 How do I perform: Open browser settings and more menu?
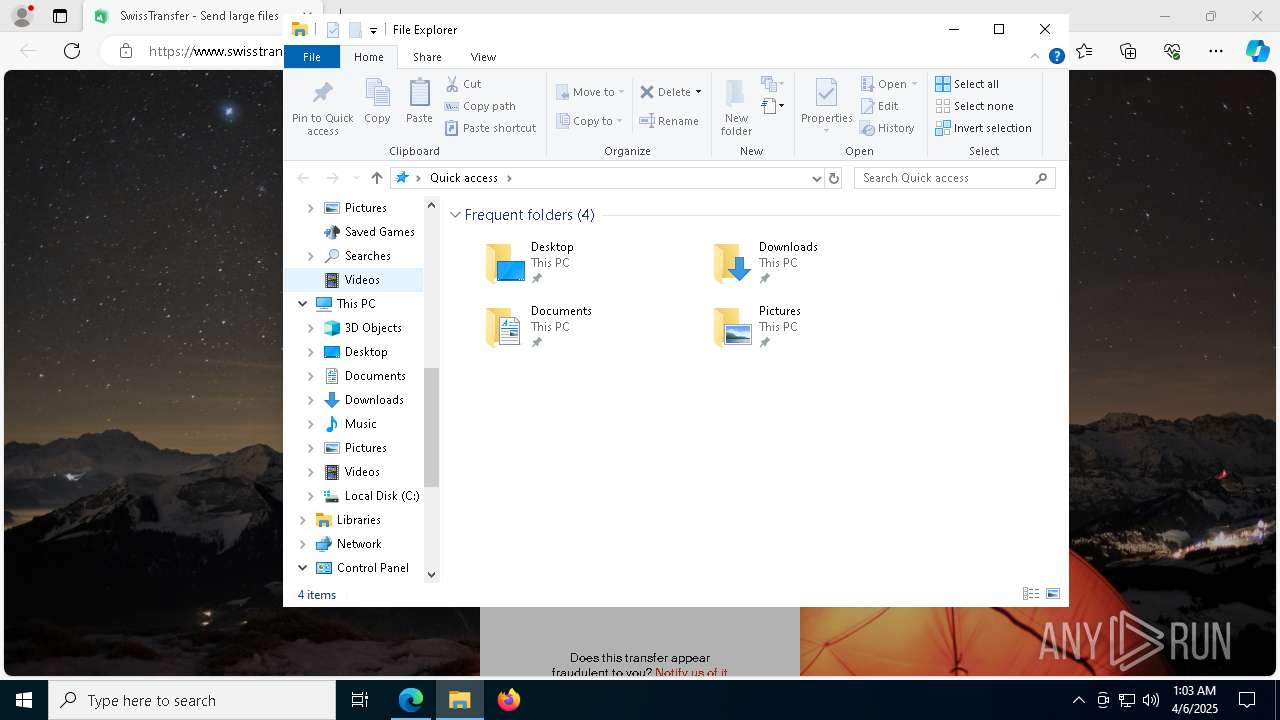[x=1216, y=51]
